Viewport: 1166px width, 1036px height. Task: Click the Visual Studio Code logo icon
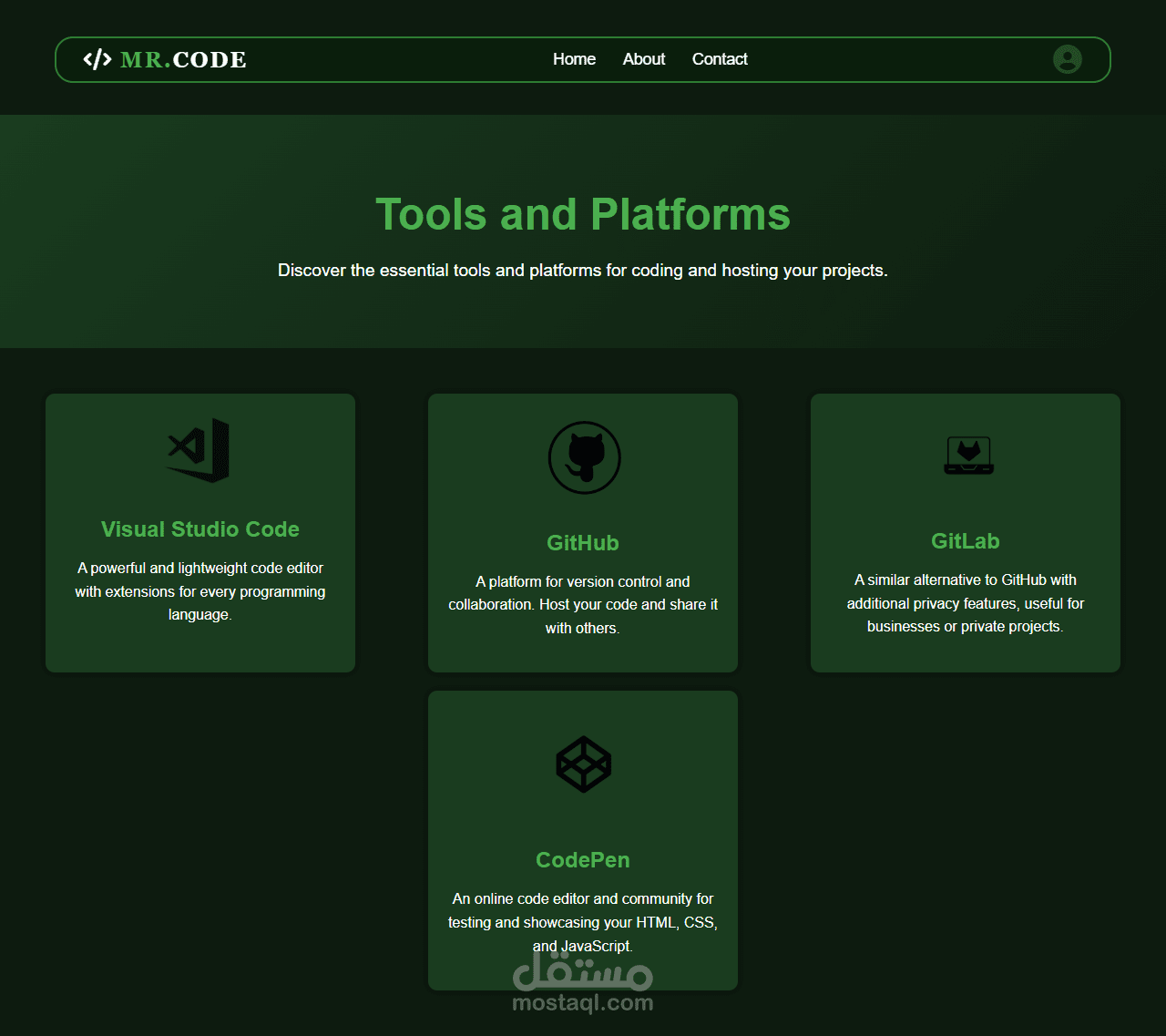click(x=199, y=450)
